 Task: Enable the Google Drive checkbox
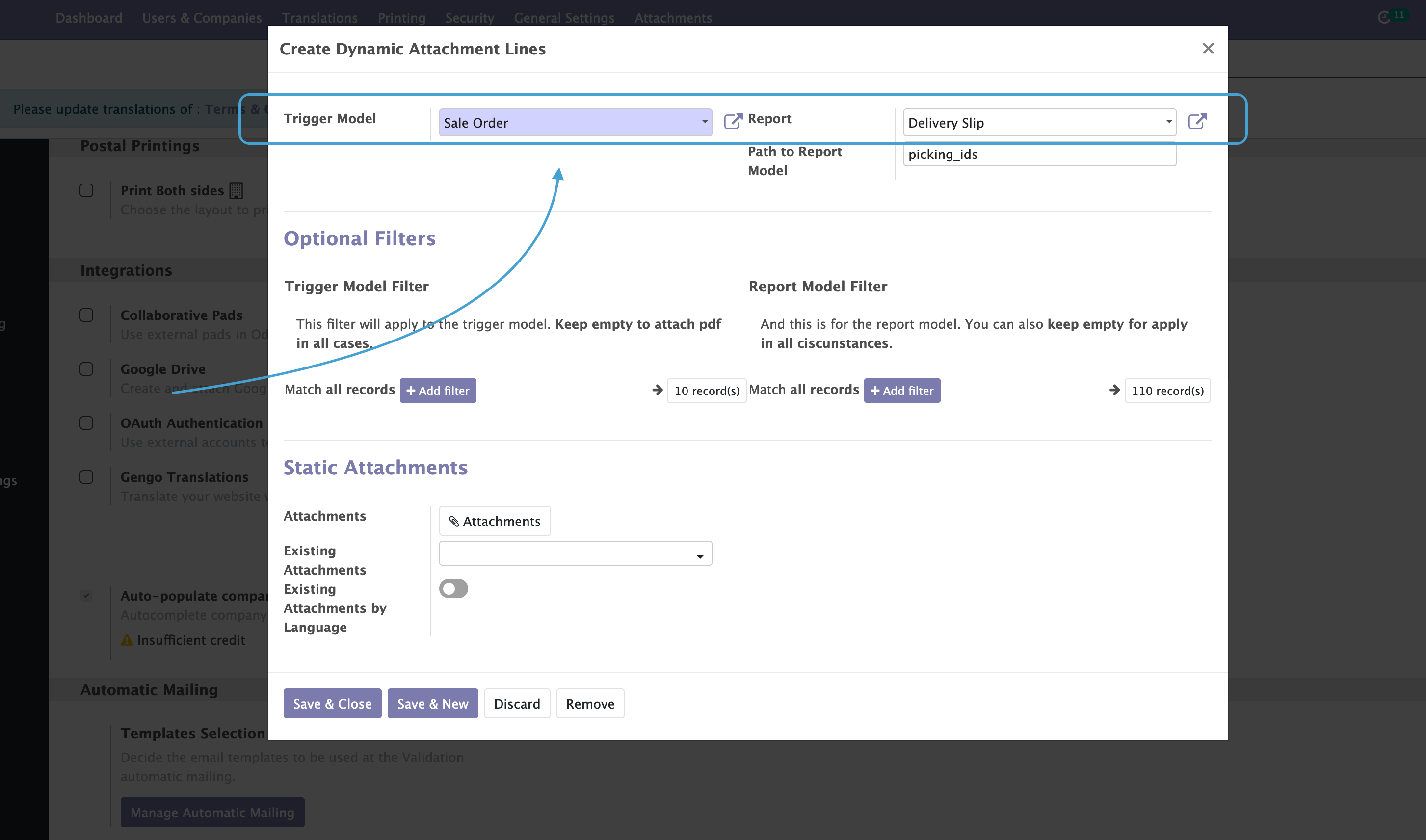click(87, 369)
